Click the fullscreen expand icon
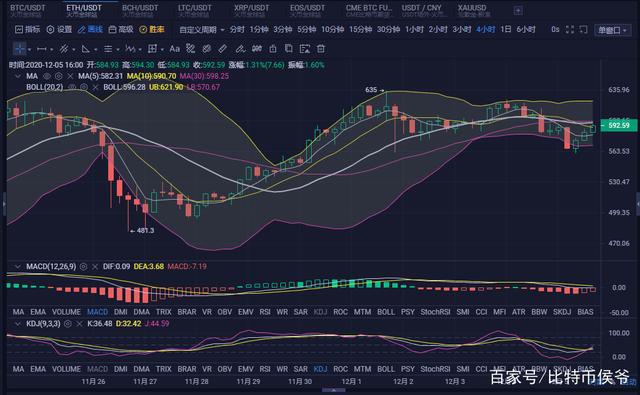The image size is (640, 395). tap(570, 29)
